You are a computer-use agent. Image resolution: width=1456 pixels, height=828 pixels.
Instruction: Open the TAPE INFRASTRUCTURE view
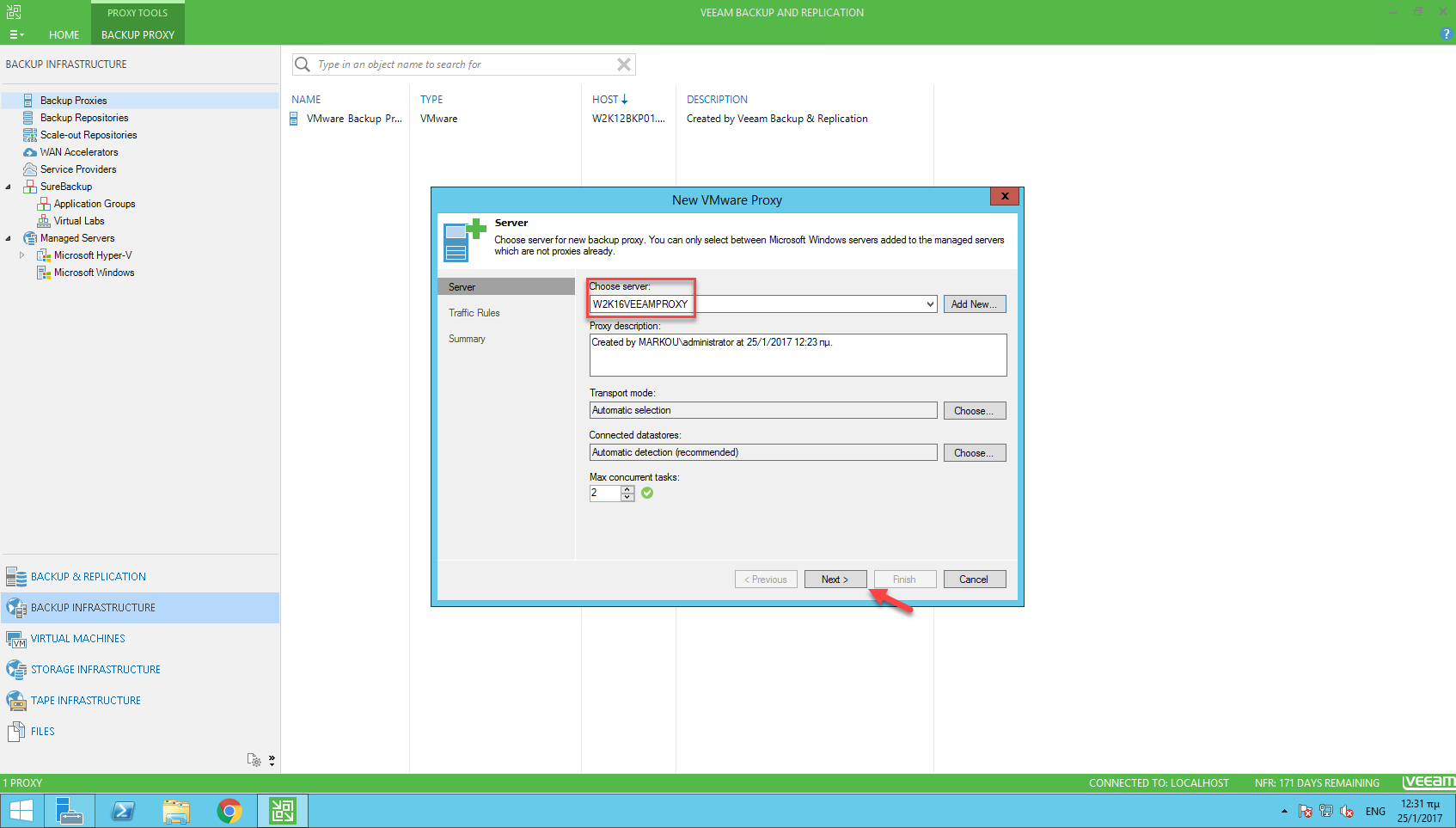click(x=140, y=701)
